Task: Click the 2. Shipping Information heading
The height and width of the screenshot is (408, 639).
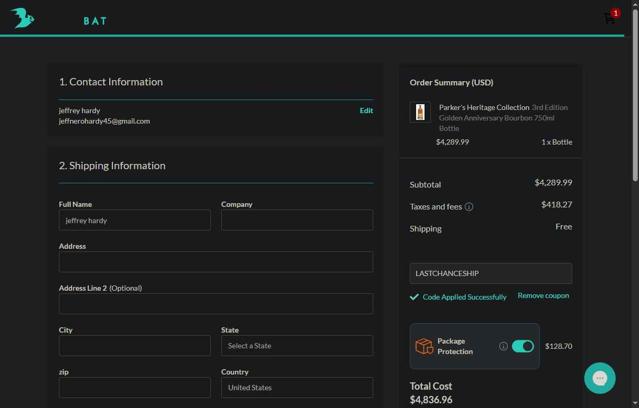Action: pyautogui.click(x=112, y=165)
